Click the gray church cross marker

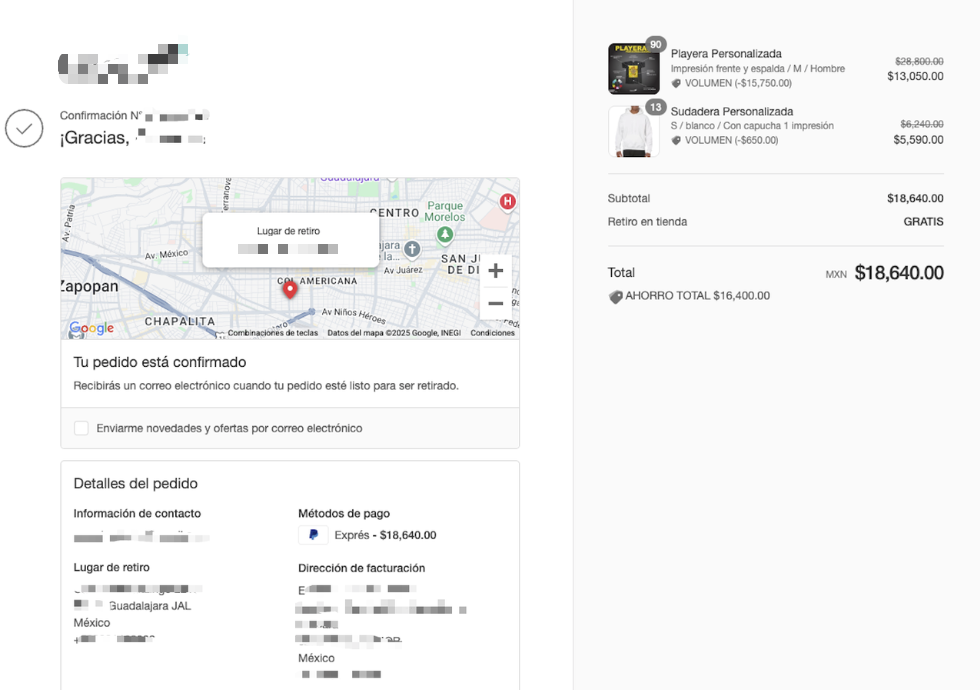tap(412, 249)
